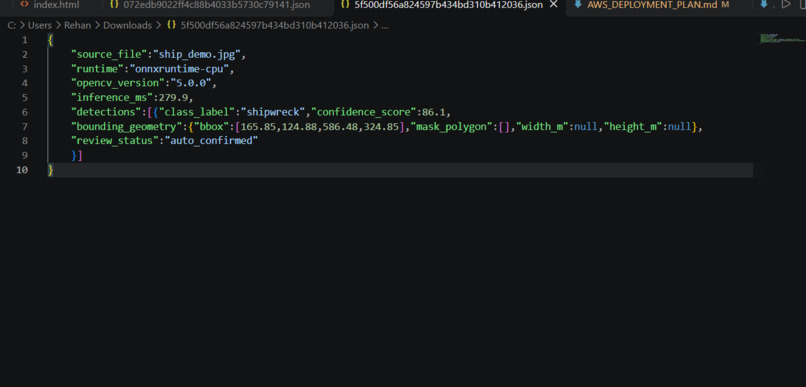Click the 586.48 bbox coordinate

pos(340,126)
